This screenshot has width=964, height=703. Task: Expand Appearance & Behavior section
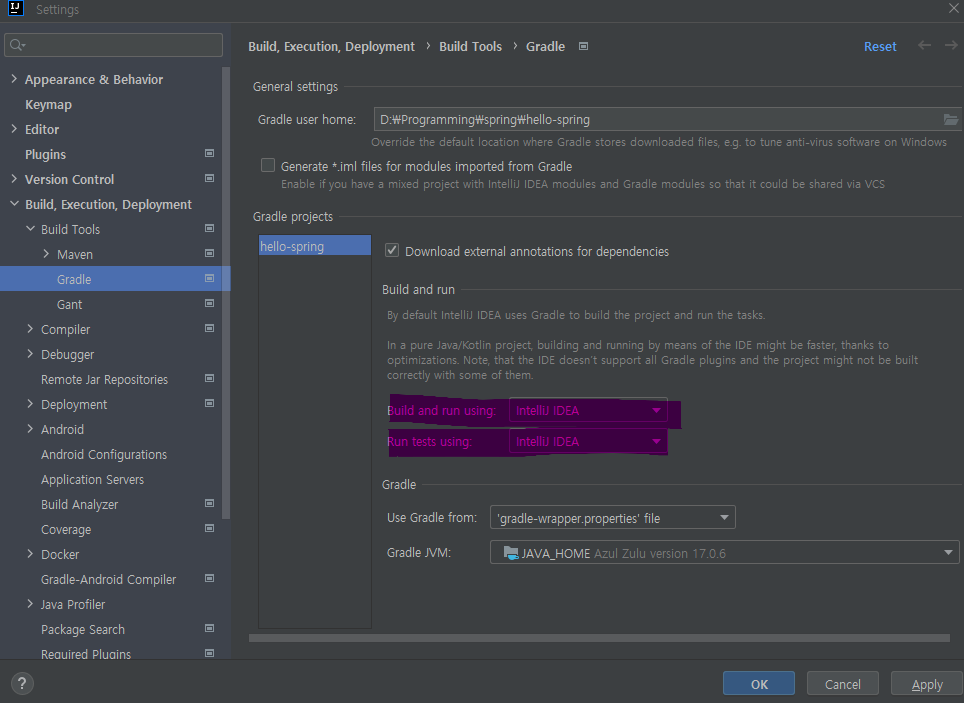[14, 79]
